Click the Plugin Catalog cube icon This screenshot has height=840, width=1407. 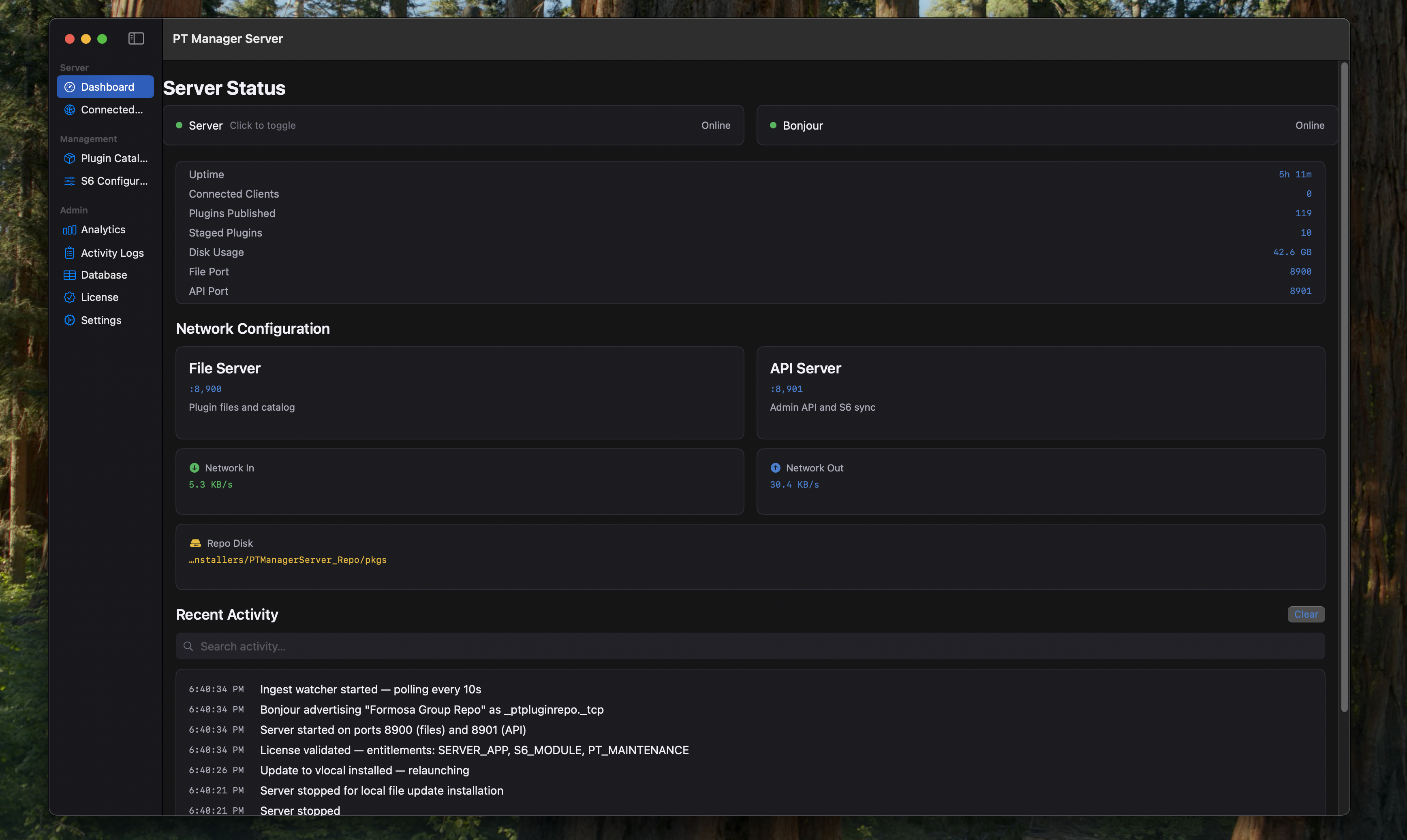pyautogui.click(x=70, y=158)
